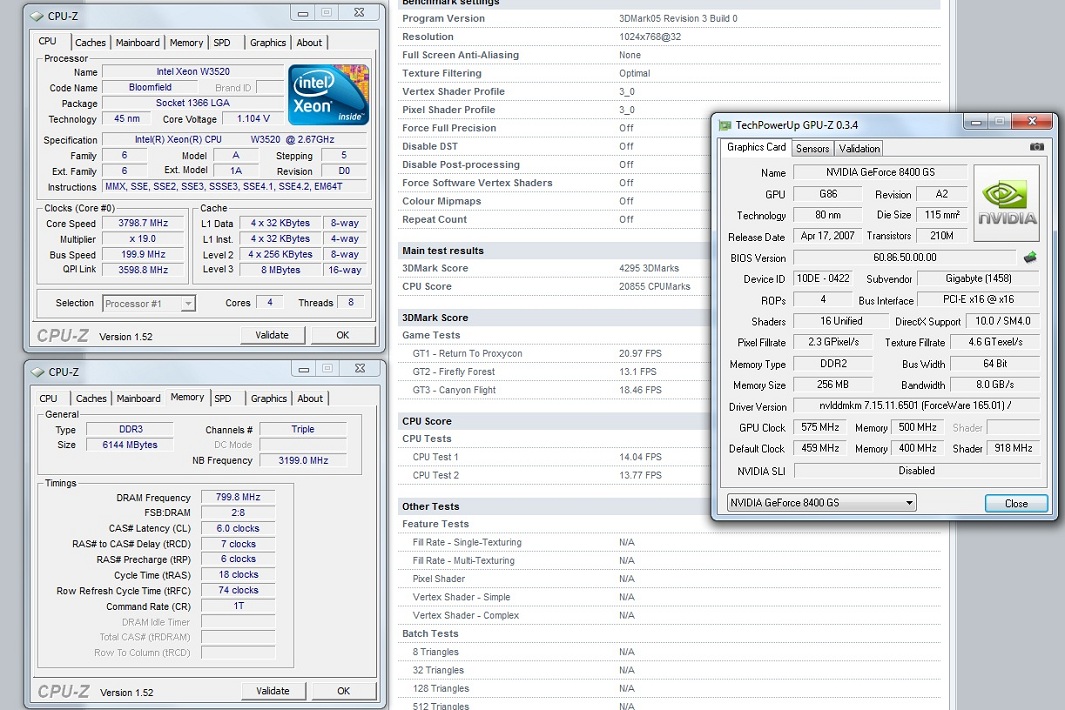Open Graphics tab in bottom CPU-Z window
This screenshot has width=1065, height=710.
268,398
